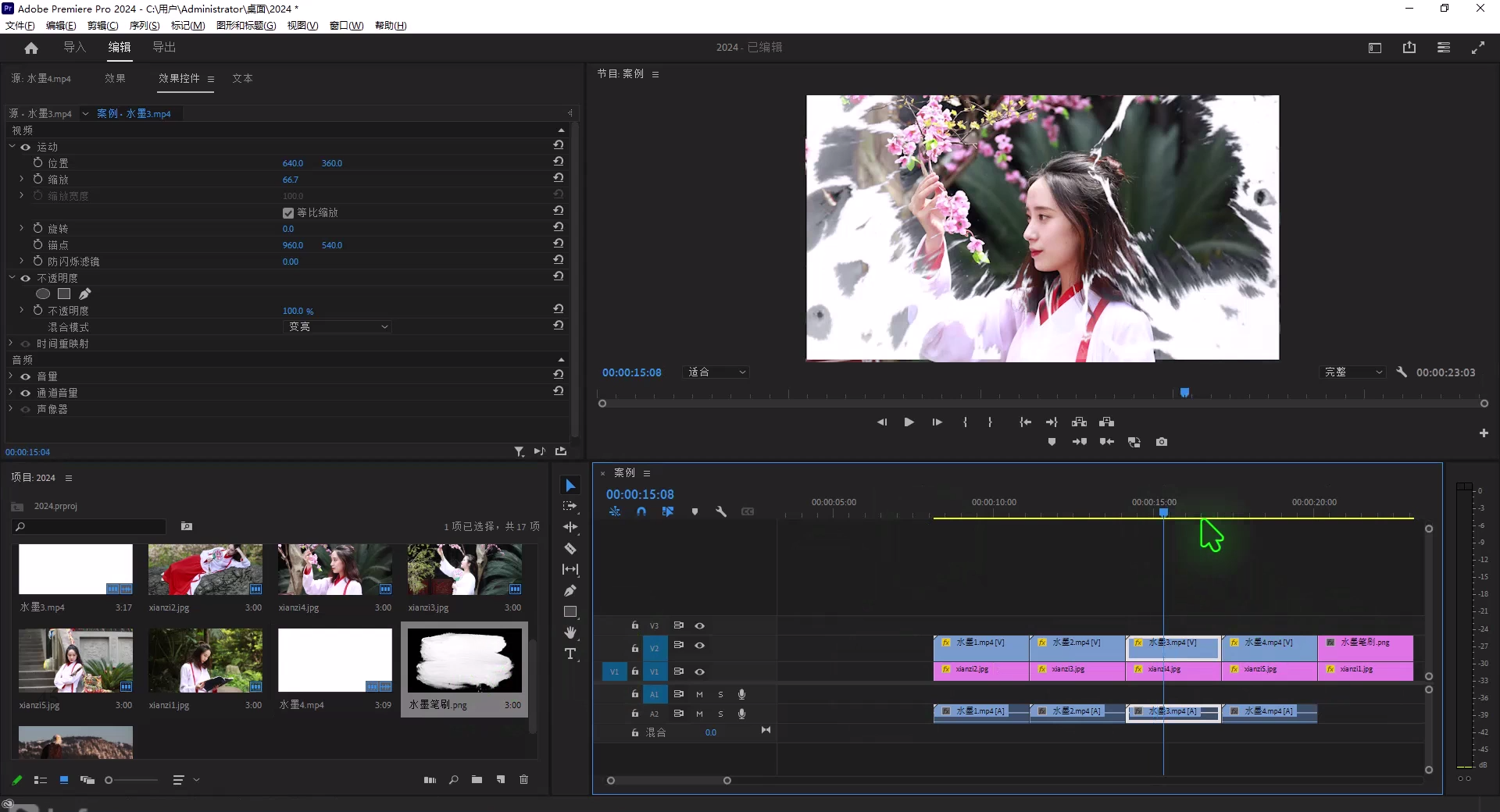The height and width of the screenshot is (812, 1500).
Task: Toggle snap in timeline magnet
Action: coord(641,512)
